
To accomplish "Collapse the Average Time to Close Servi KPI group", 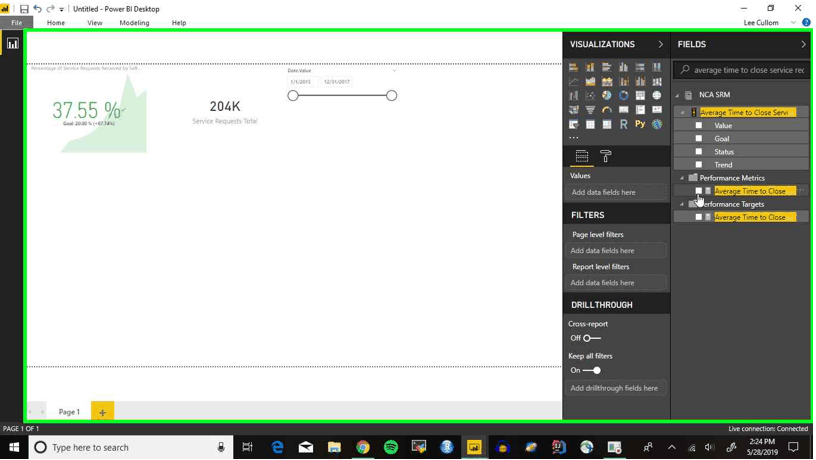I will tap(682, 112).
